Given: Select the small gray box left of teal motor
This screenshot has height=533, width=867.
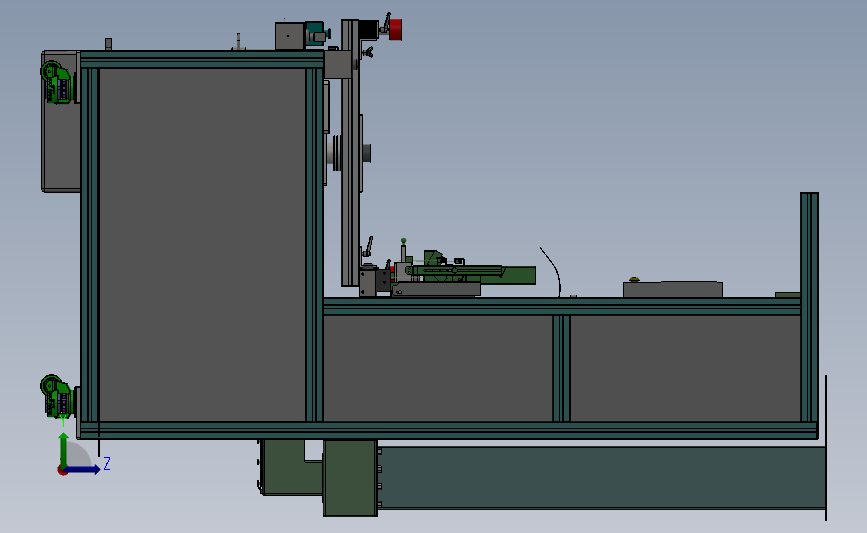Looking at the screenshot, I should (290, 36).
